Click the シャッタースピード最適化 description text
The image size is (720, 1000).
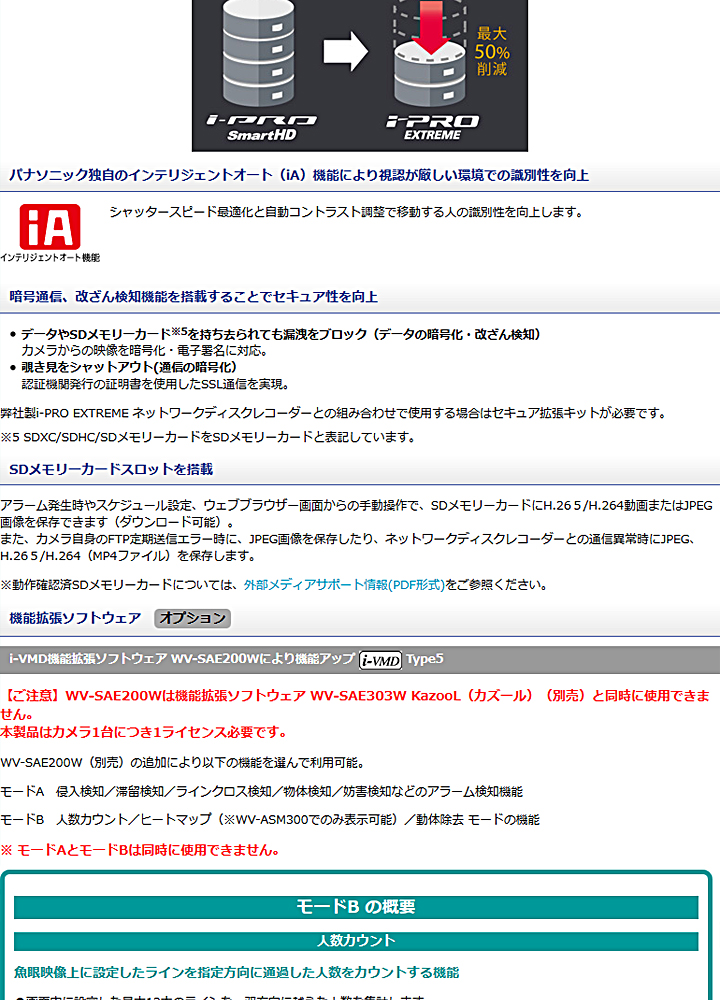click(x=346, y=212)
